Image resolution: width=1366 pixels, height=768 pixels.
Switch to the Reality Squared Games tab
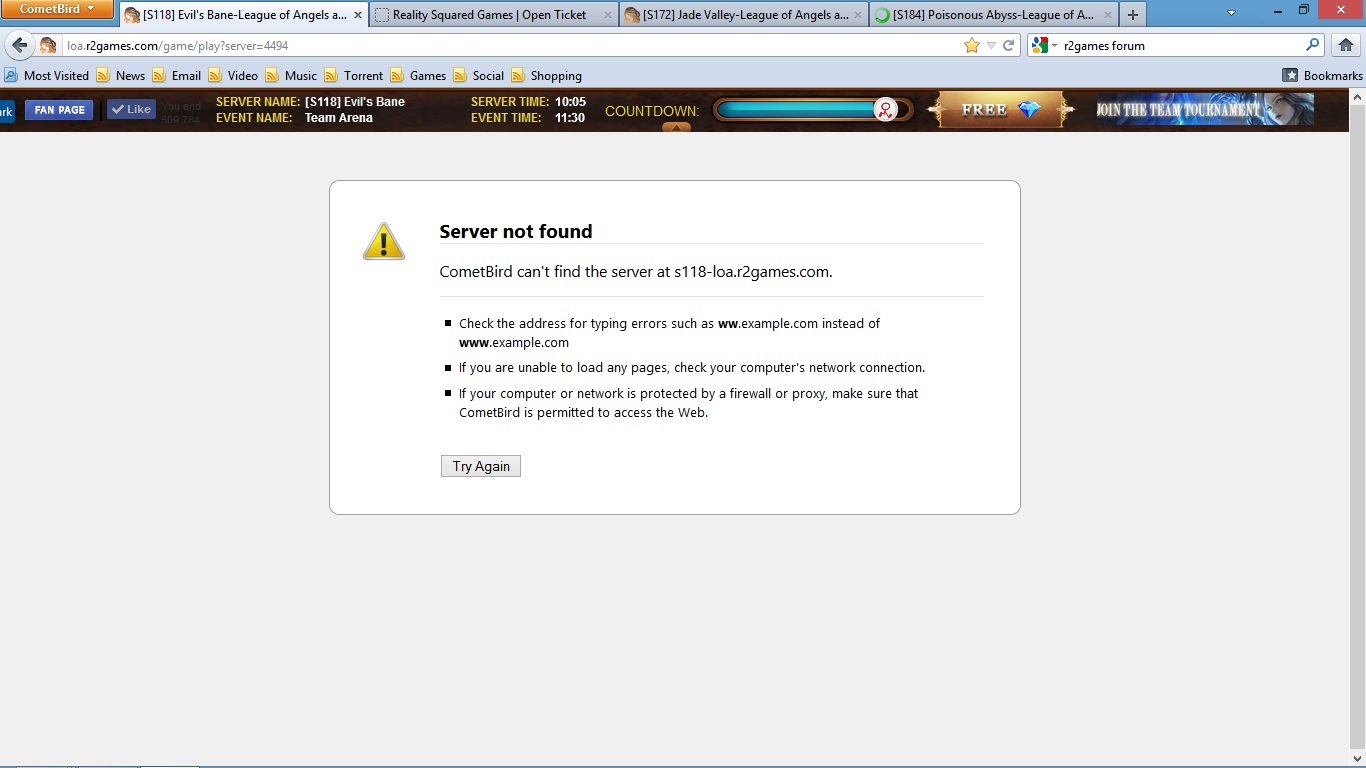[489, 15]
